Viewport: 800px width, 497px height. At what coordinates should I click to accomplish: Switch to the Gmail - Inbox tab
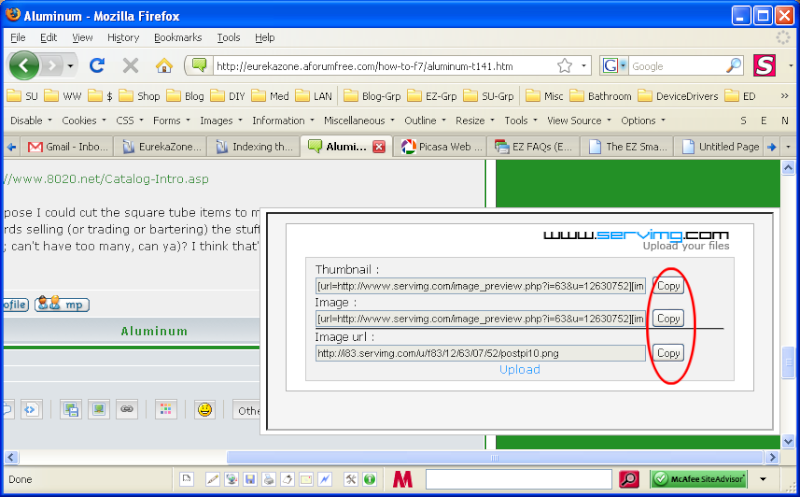67,147
